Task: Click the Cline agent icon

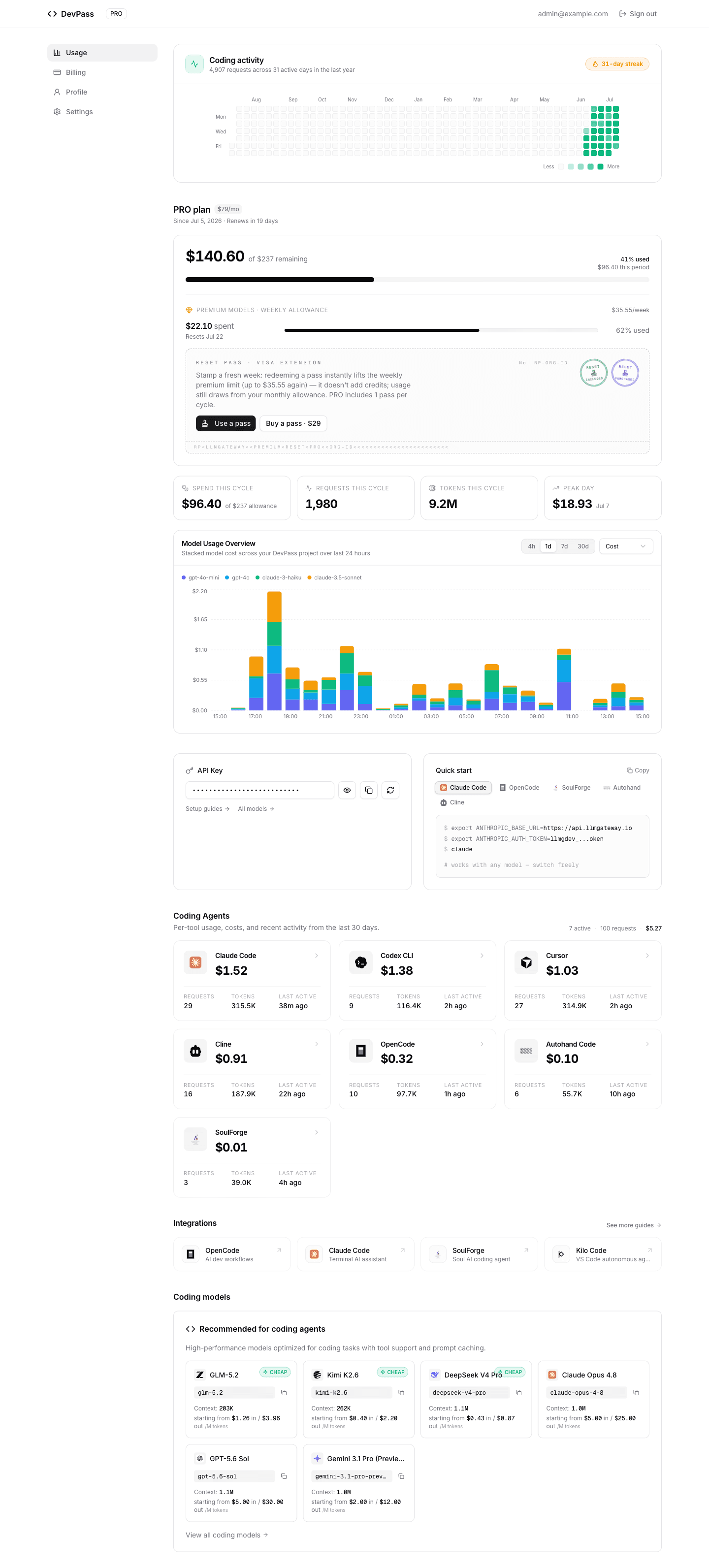Action: (195, 1051)
